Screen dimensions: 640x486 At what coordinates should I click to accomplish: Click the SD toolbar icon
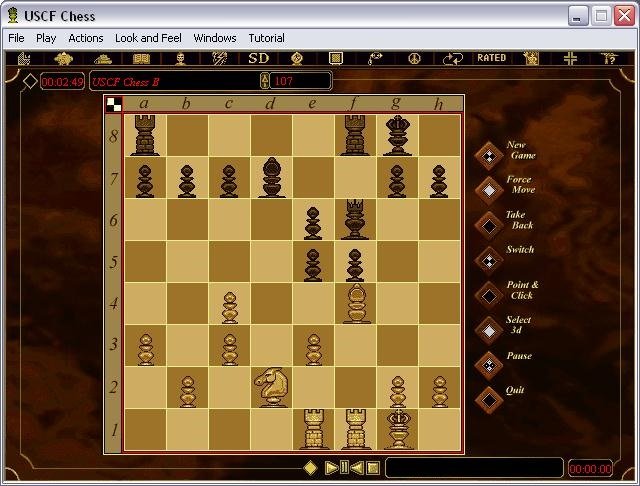[x=258, y=59]
